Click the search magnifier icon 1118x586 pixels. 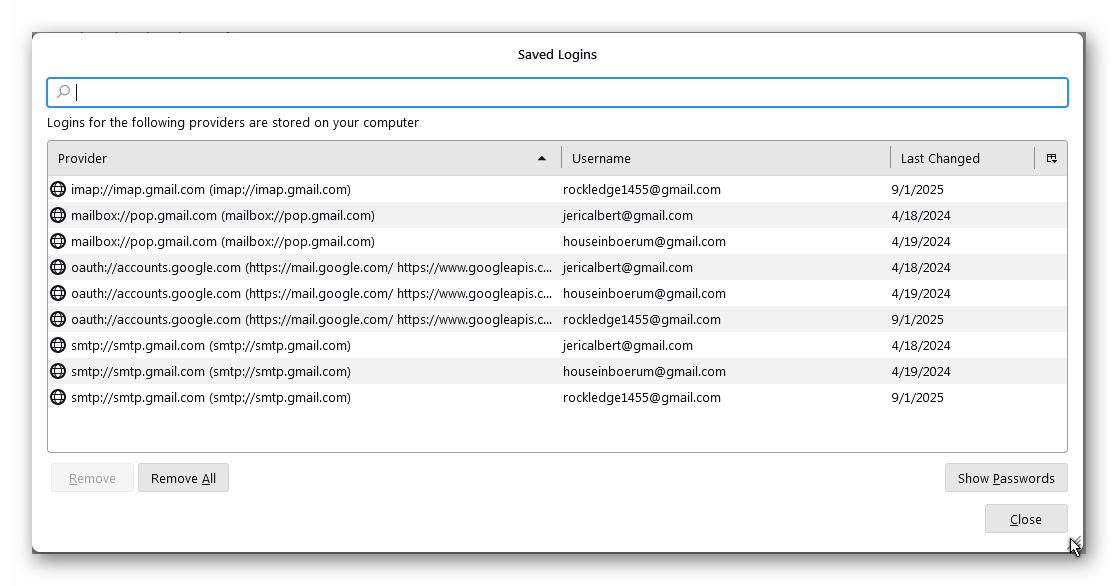click(x=63, y=92)
